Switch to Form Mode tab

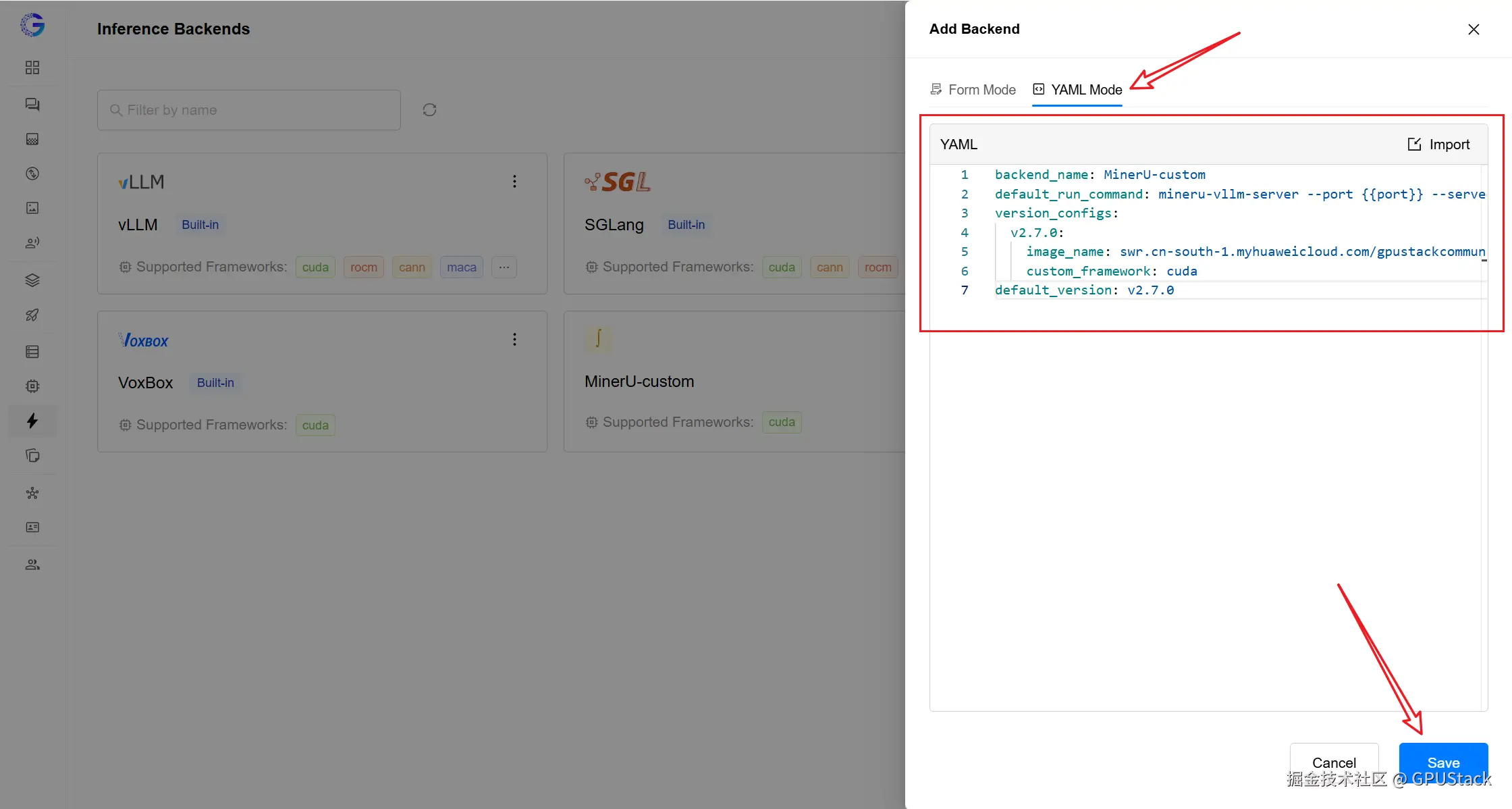pos(973,90)
